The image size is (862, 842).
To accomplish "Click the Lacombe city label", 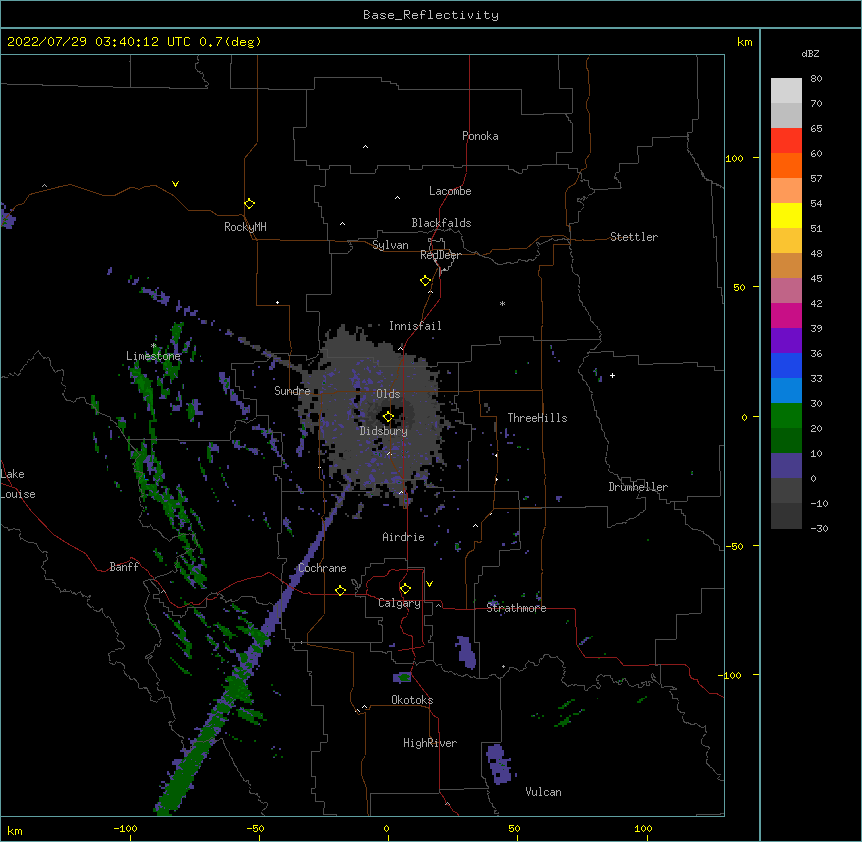I will click(x=450, y=191).
